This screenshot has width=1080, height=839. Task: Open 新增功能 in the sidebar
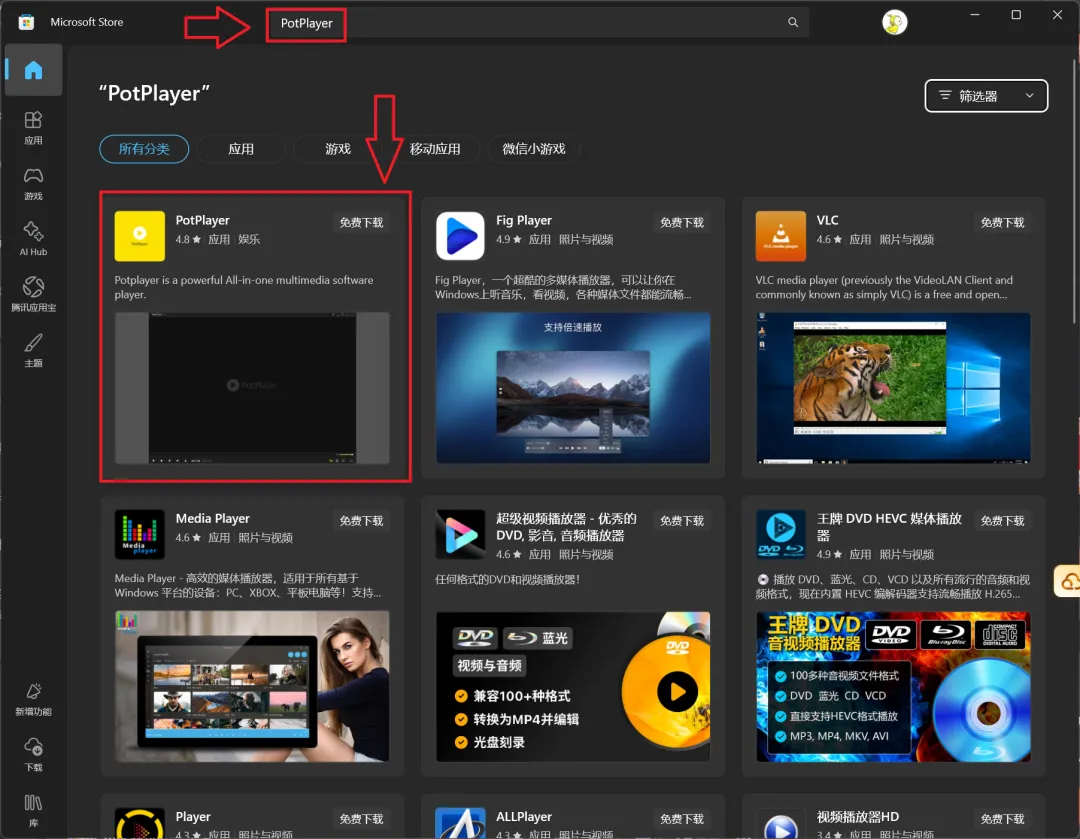pos(33,700)
